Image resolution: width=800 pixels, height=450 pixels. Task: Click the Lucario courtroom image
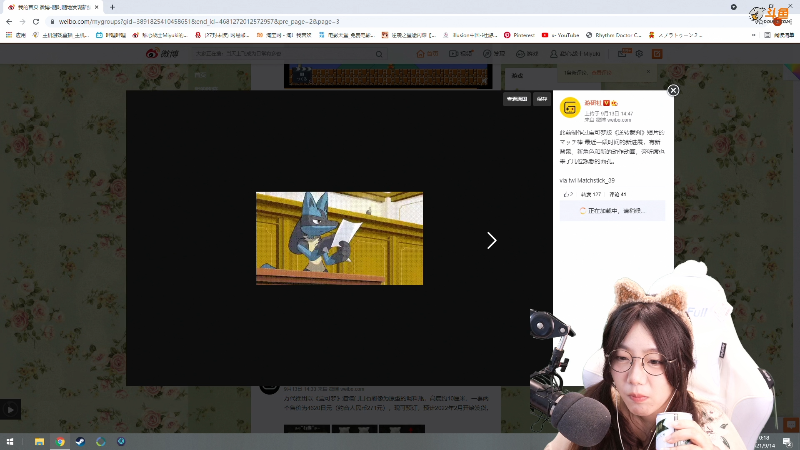point(339,238)
